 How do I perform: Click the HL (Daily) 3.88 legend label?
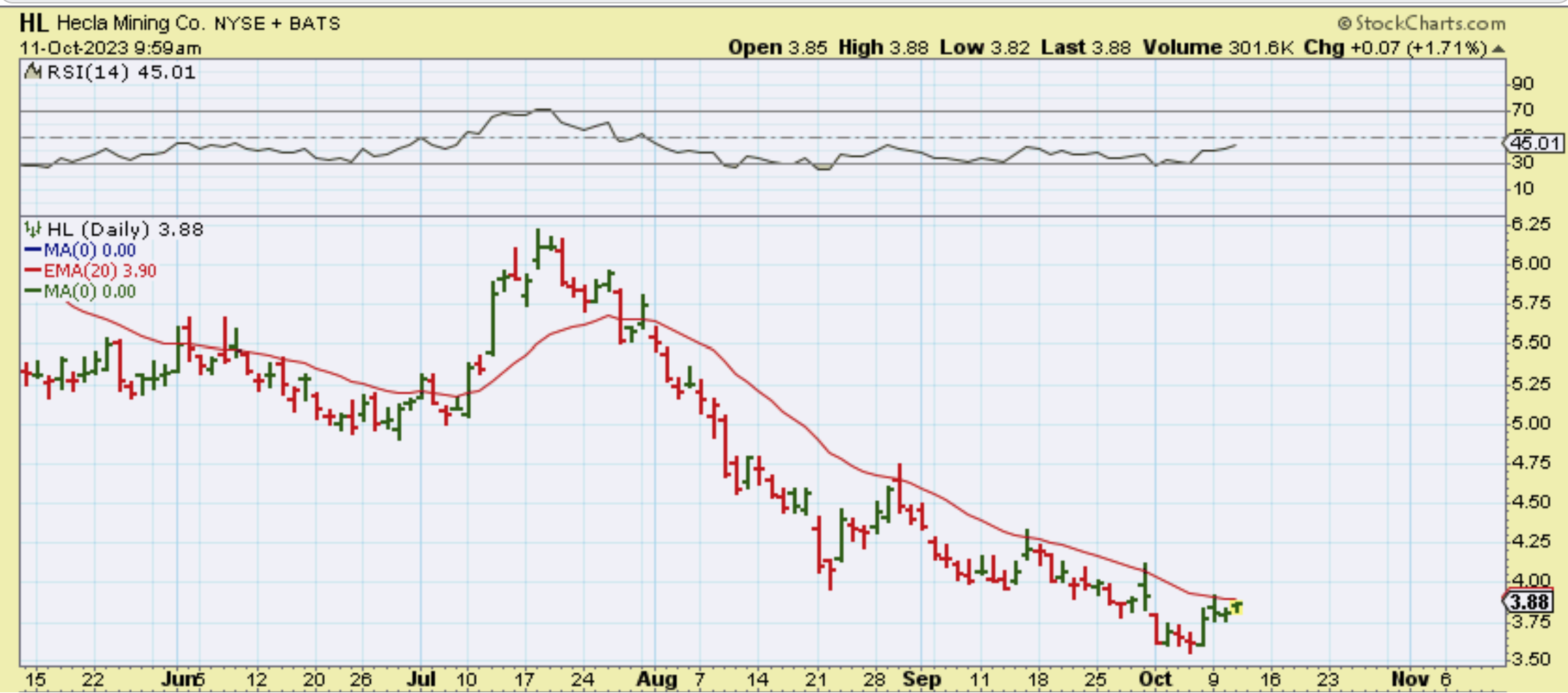125,229
